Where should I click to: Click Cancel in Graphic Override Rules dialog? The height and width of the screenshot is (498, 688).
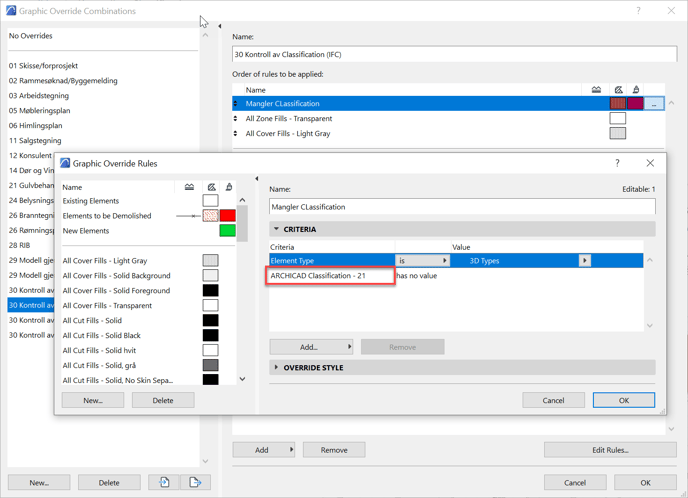pyautogui.click(x=553, y=400)
